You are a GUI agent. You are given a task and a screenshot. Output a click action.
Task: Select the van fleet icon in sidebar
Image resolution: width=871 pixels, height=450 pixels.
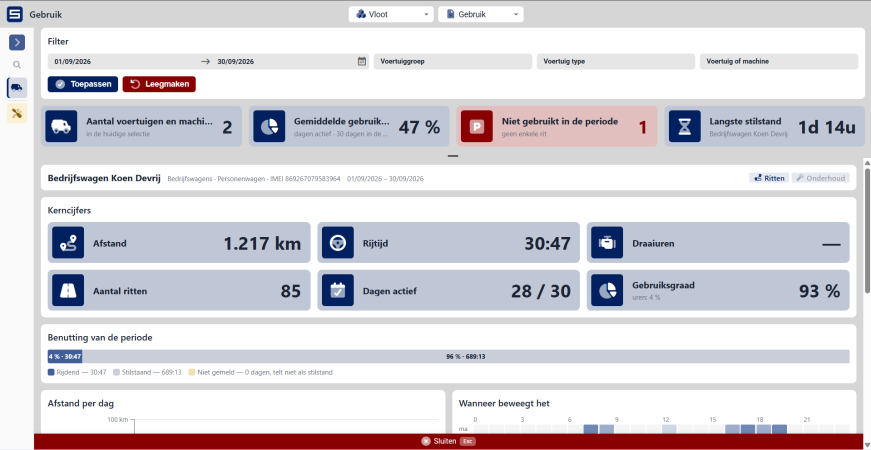point(17,87)
